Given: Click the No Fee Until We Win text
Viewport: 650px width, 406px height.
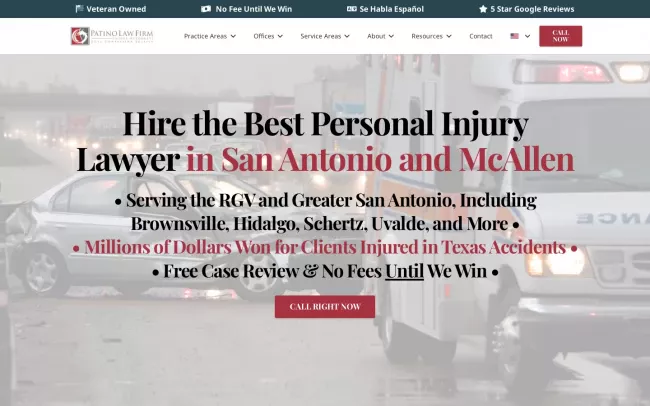Looking at the screenshot, I should [x=254, y=9].
